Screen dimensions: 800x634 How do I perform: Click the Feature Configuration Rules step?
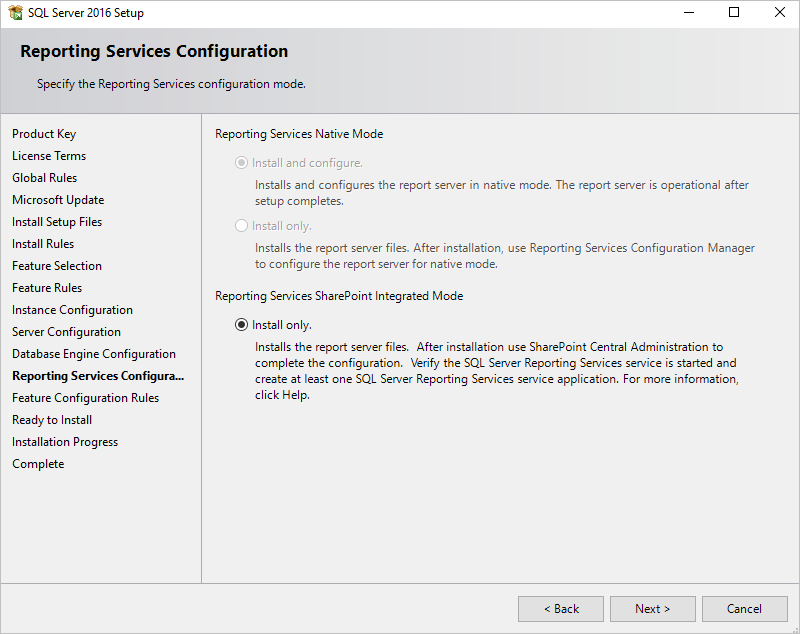click(84, 397)
